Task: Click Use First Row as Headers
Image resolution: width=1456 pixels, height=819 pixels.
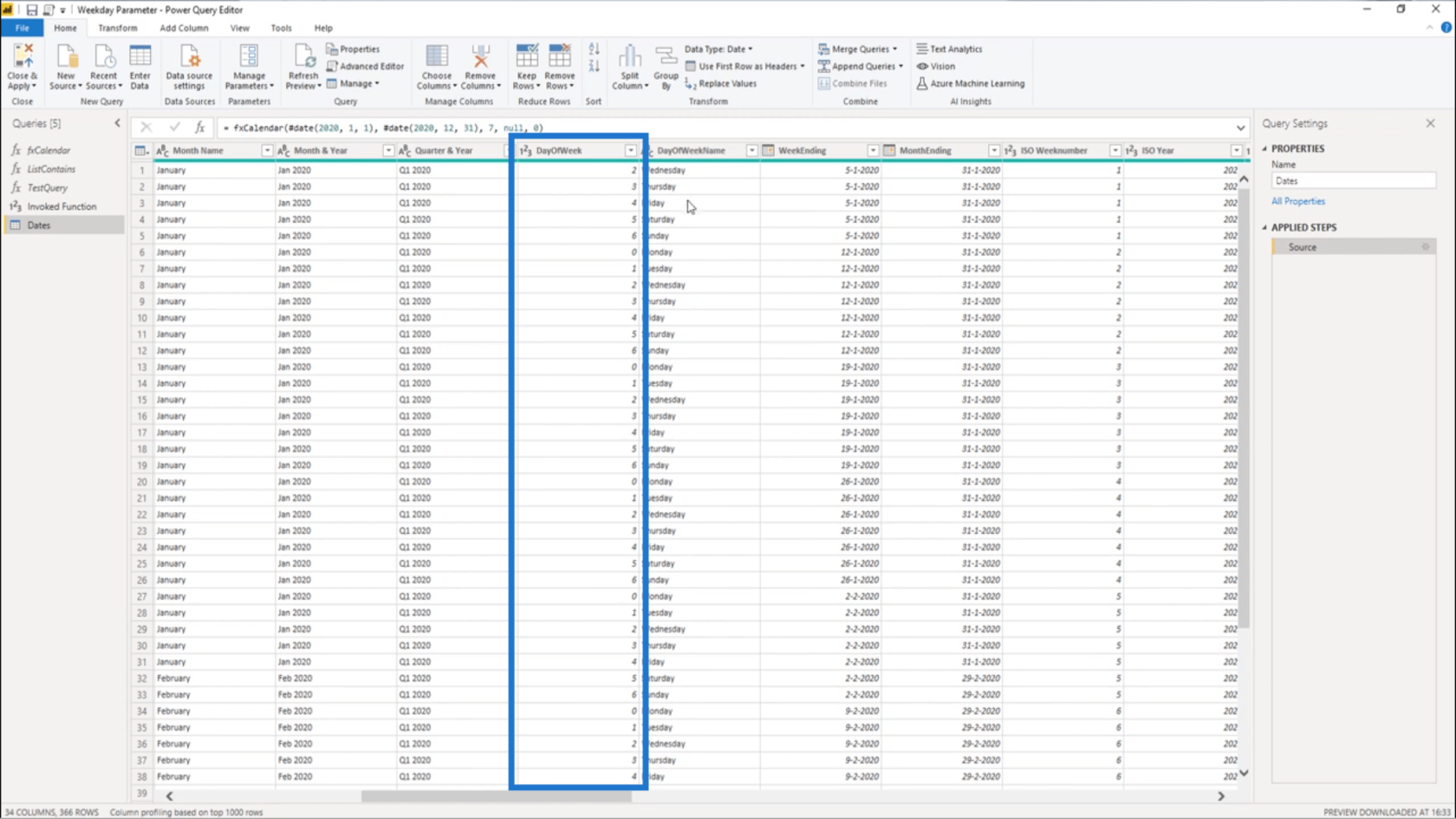Action: [x=745, y=66]
